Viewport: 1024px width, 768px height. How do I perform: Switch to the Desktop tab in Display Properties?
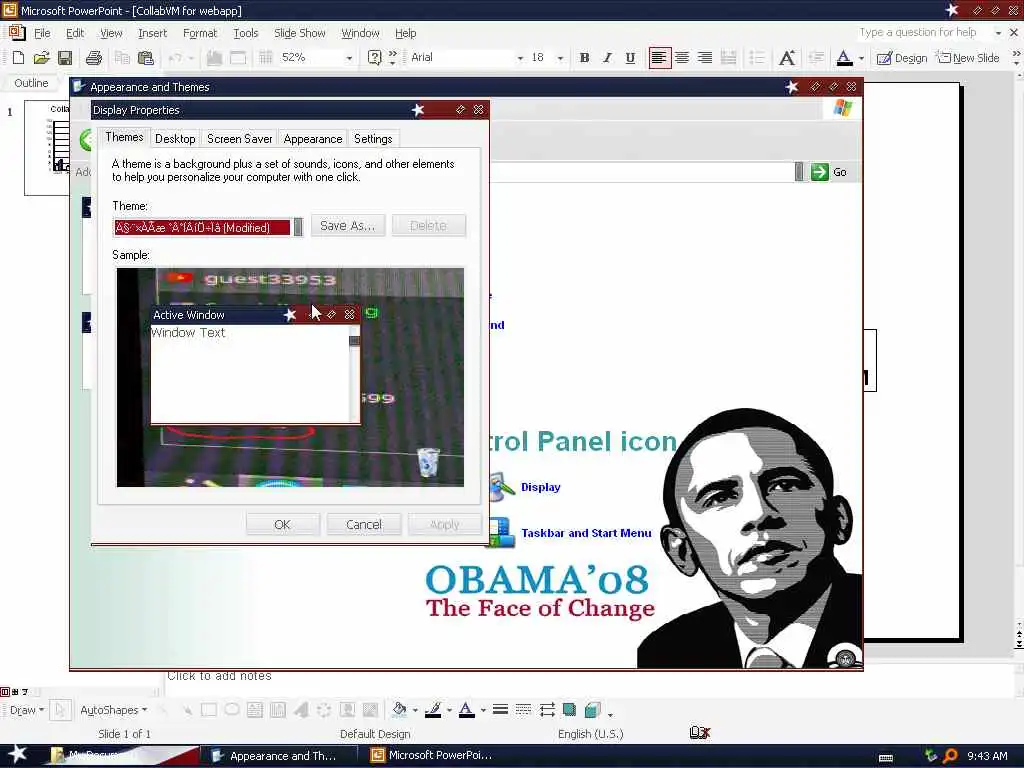[175, 139]
